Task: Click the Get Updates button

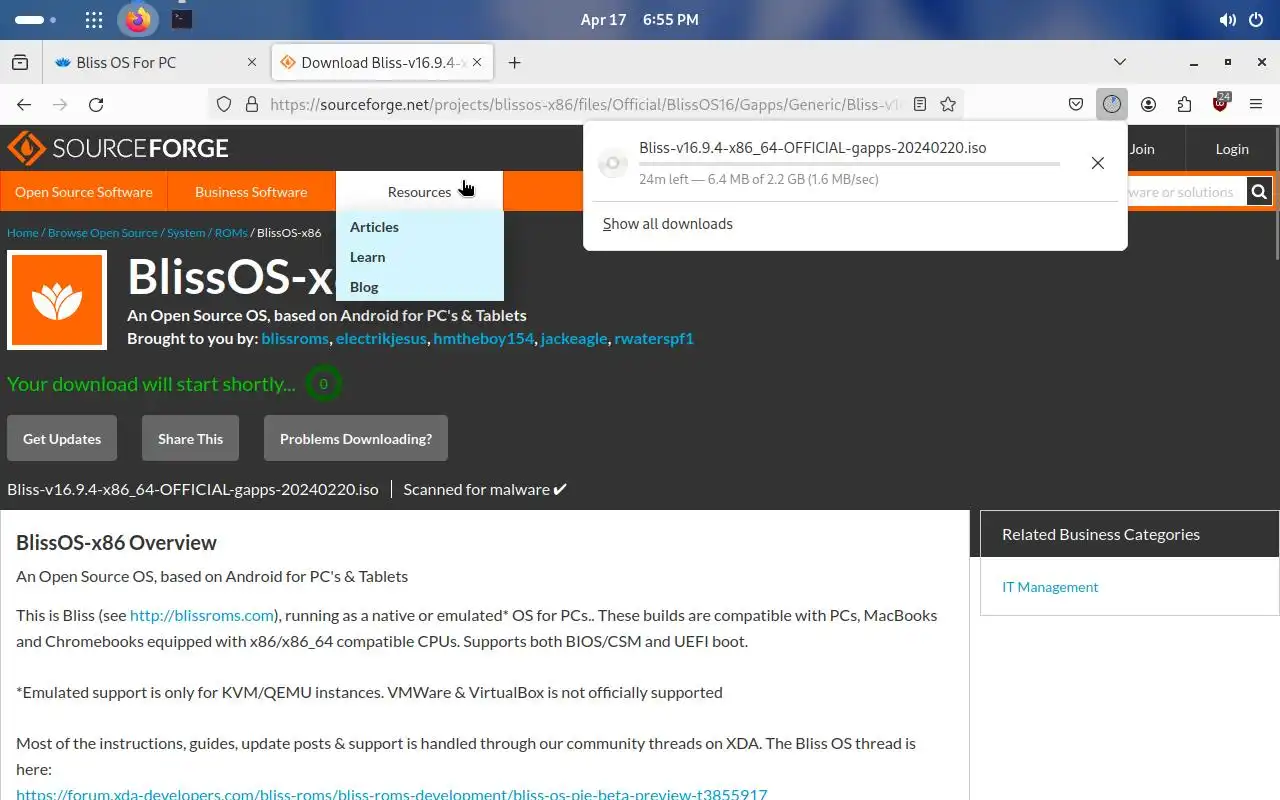Action: pos(62,438)
